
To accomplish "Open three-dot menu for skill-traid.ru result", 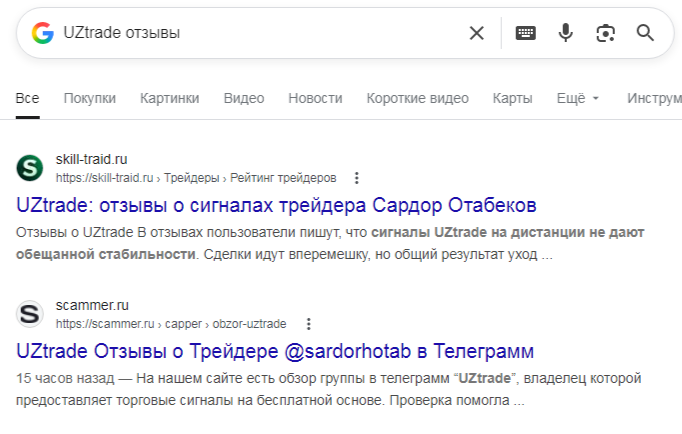I will [357, 178].
